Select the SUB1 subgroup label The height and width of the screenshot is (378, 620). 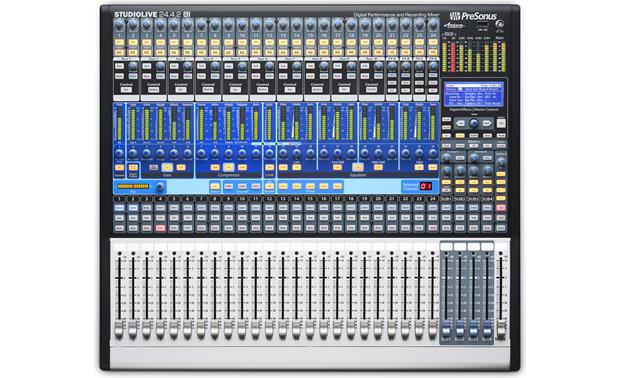pos(446,199)
